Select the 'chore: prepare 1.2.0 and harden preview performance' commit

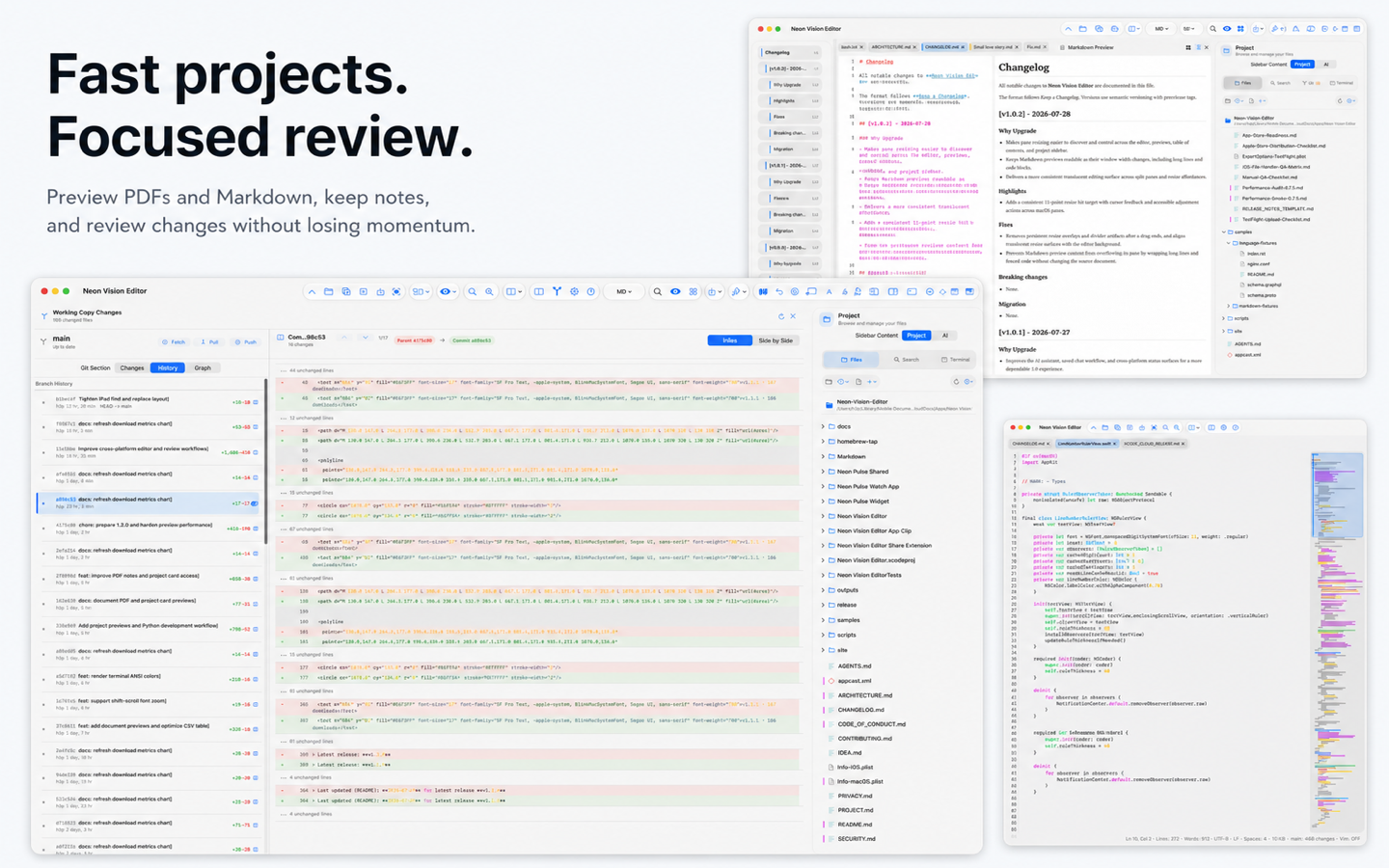[x=149, y=528]
